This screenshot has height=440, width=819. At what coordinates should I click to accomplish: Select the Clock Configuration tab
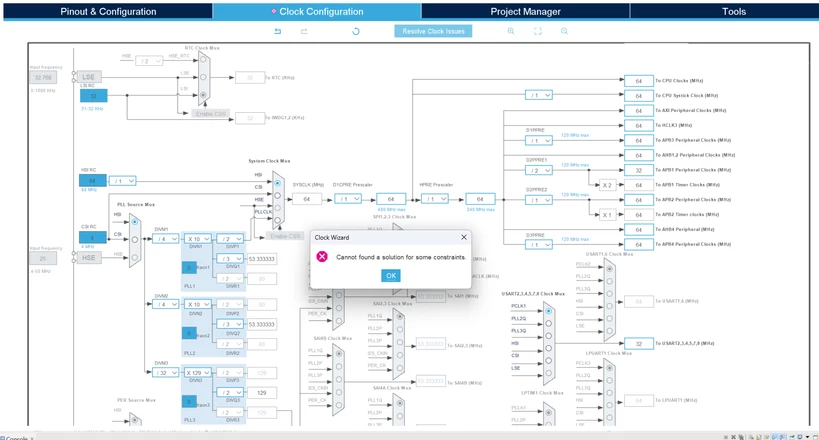317,11
